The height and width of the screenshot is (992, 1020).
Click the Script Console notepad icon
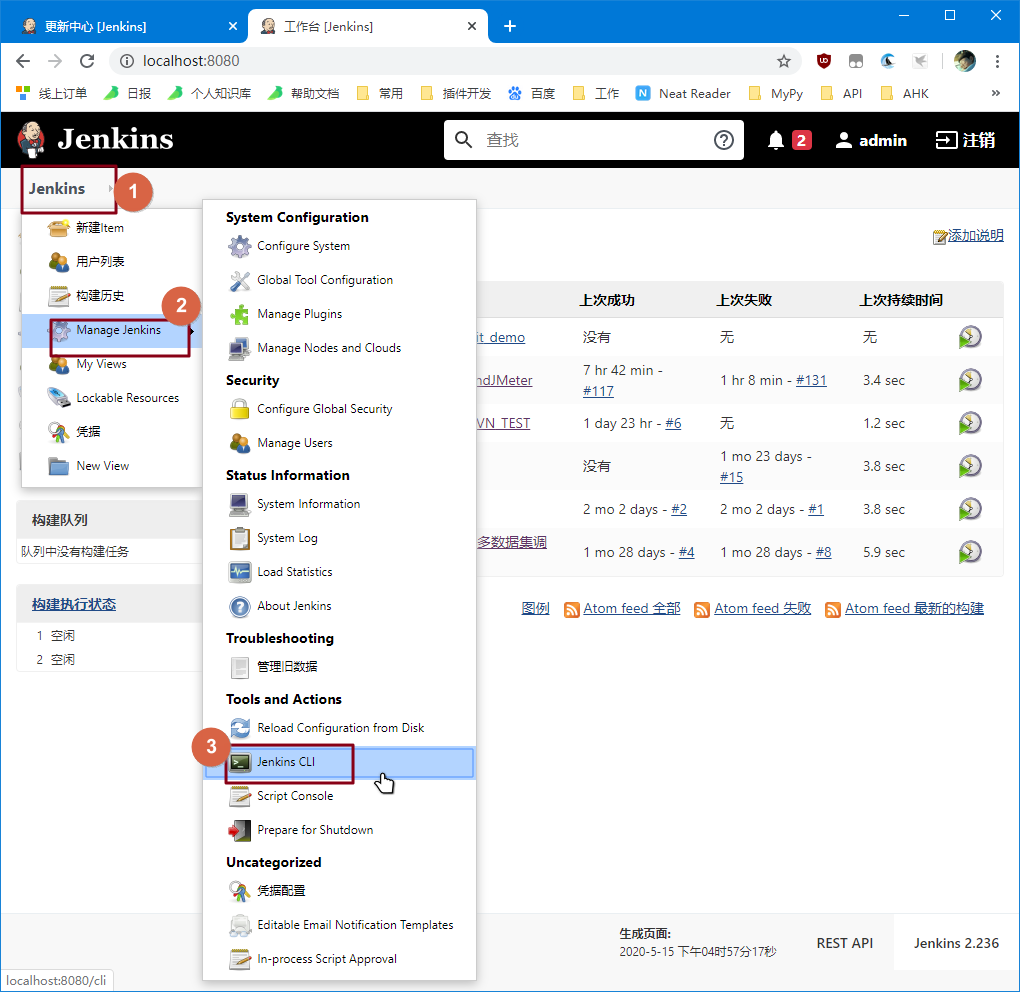pos(240,796)
